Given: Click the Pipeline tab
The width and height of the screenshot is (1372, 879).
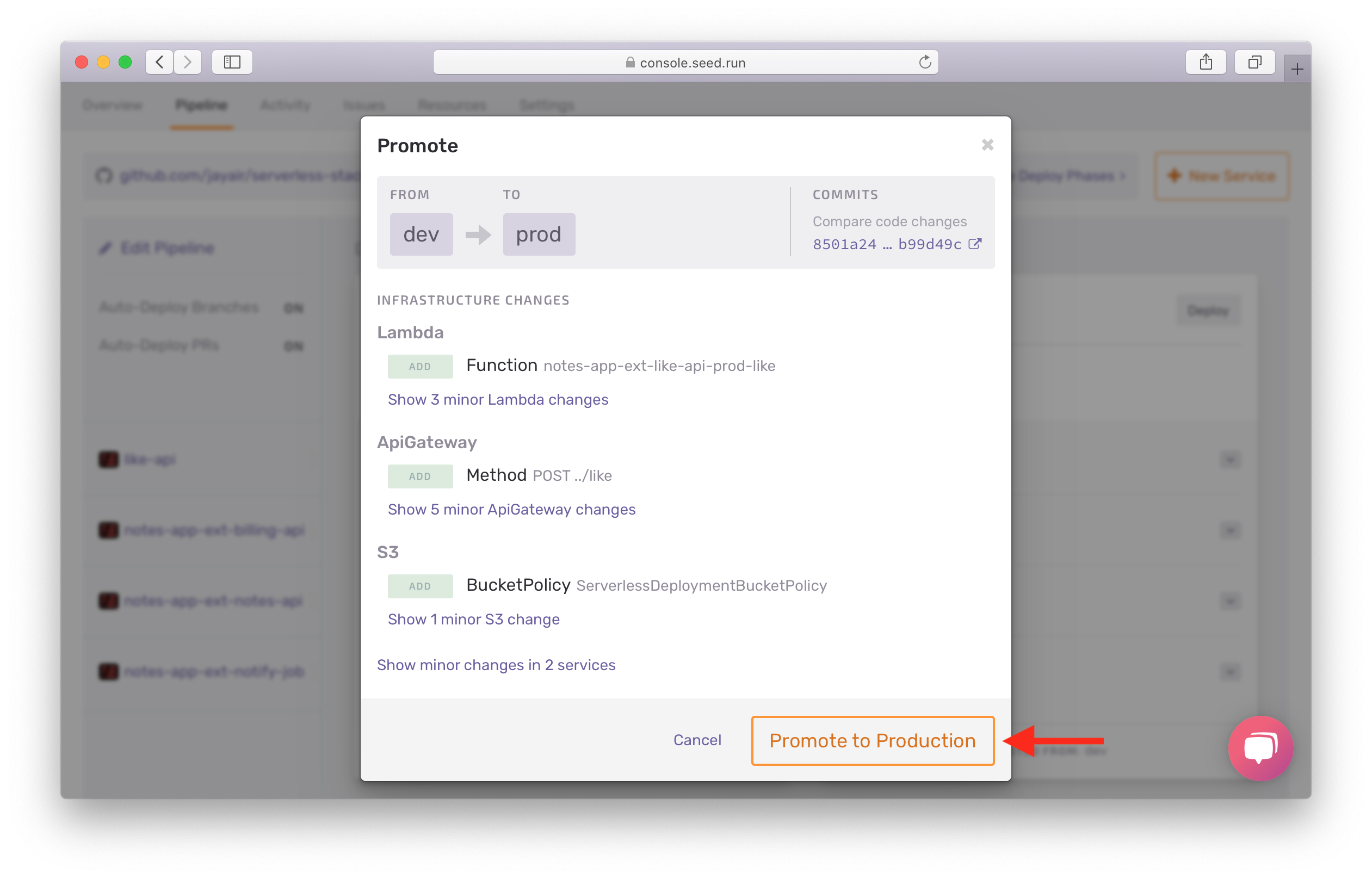Looking at the screenshot, I should click(x=201, y=104).
